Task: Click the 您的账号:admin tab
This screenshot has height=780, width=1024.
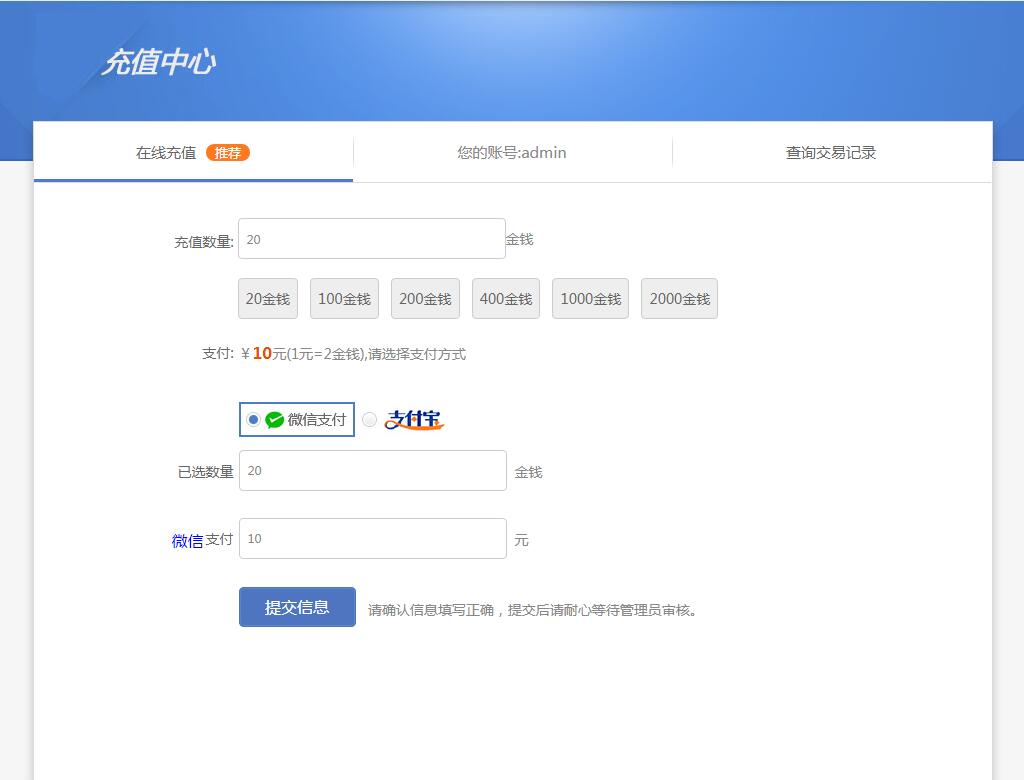Action: [511, 152]
